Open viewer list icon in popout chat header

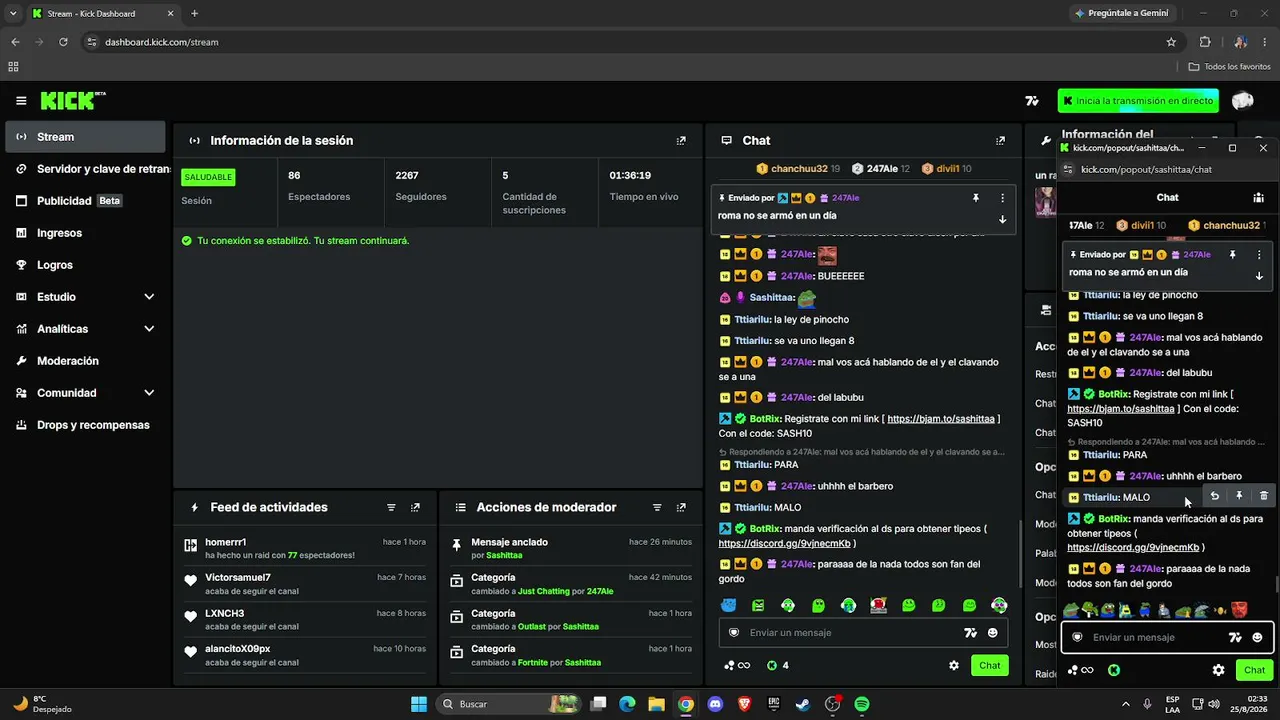(1258, 198)
